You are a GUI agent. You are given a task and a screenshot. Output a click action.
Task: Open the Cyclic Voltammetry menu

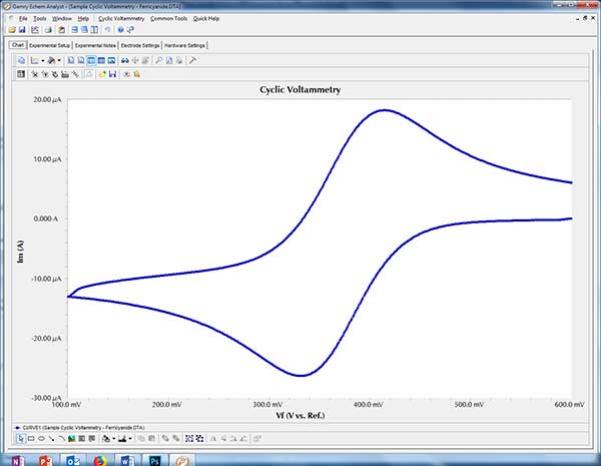coord(121,18)
